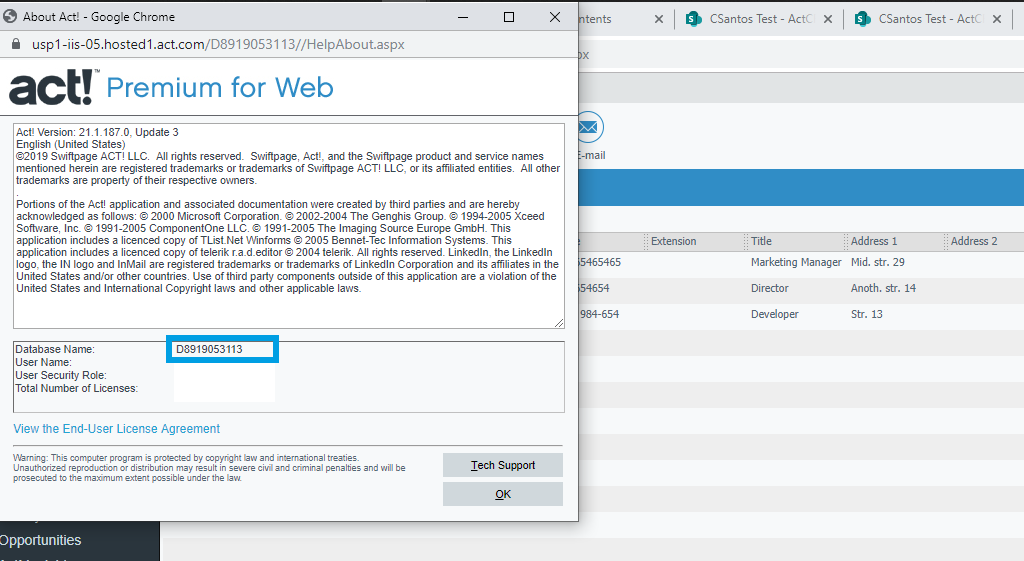Click the Database Name value D8919053113
This screenshot has height=561, width=1024.
[209, 349]
